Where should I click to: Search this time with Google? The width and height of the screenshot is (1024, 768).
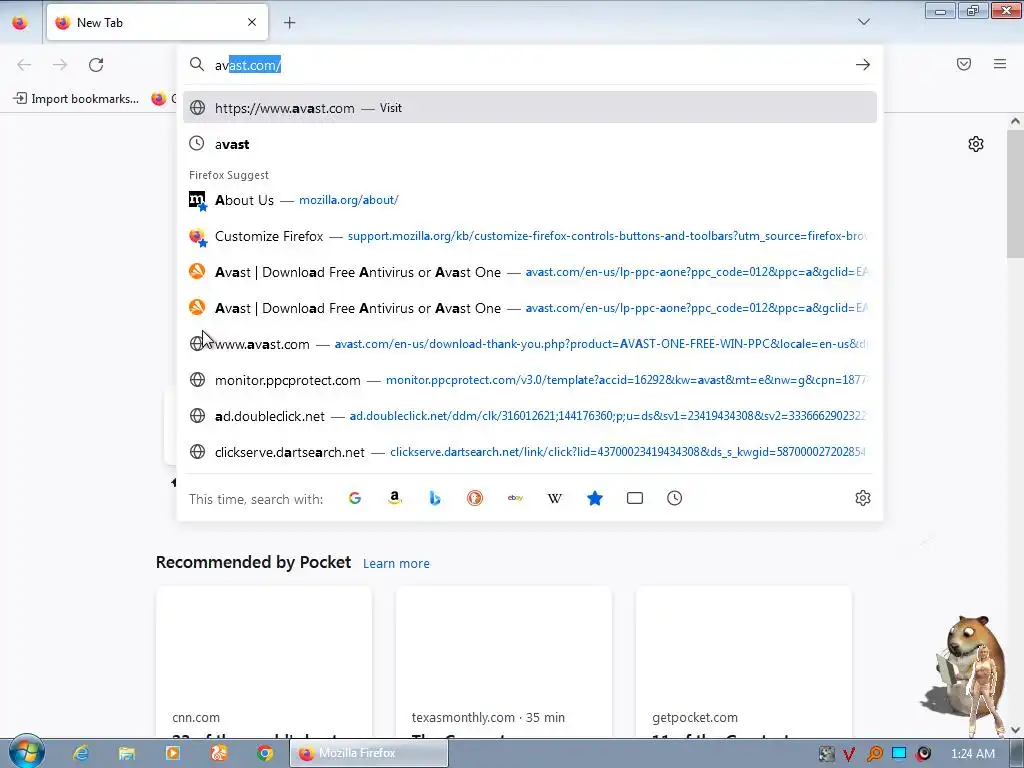click(355, 498)
